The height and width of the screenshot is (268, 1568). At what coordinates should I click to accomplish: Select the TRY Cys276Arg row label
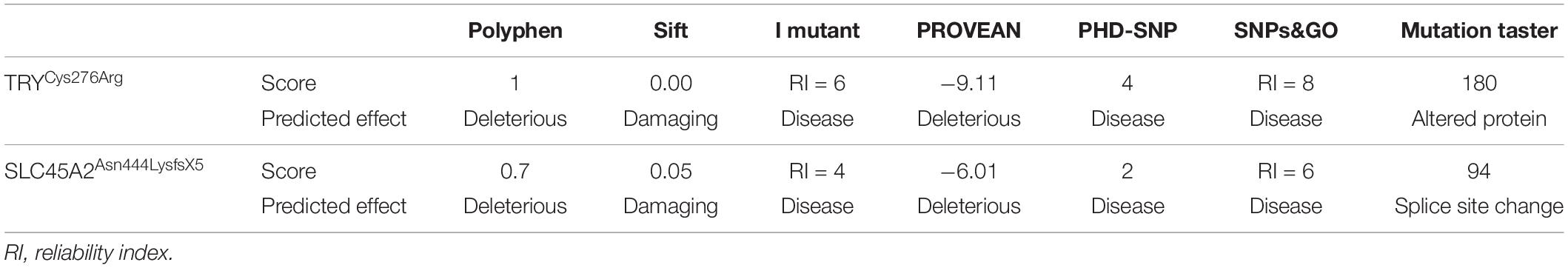point(64,80)
